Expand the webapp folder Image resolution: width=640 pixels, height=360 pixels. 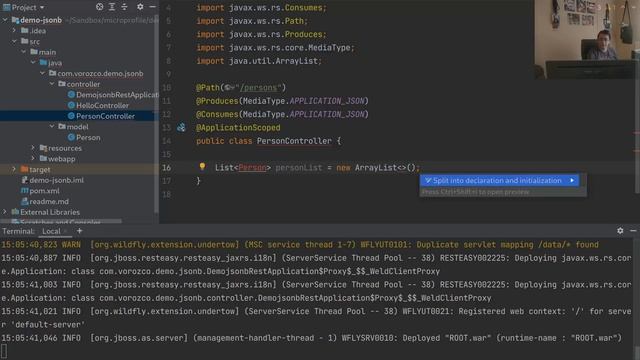tap(33, 158)
